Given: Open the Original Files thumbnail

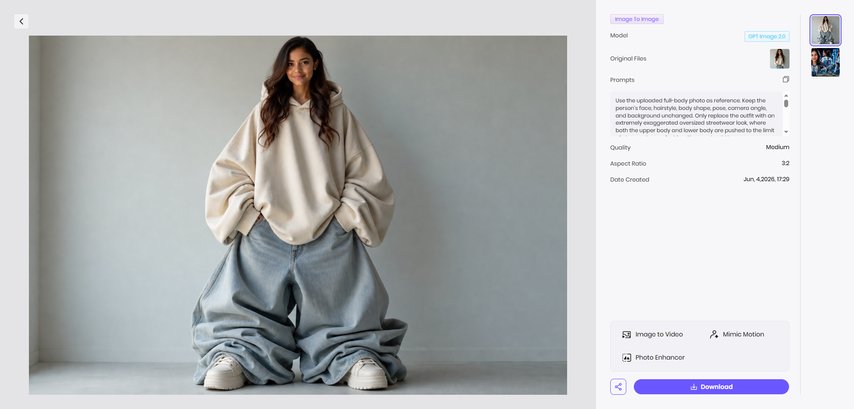Looking at the screenshot, I should click(x=779, y=59).
